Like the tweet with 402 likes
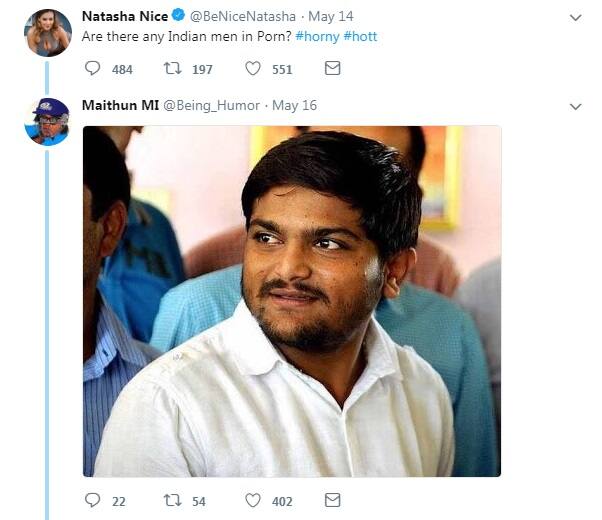This screenshot has height=520, width=602. tap(253, 500)
